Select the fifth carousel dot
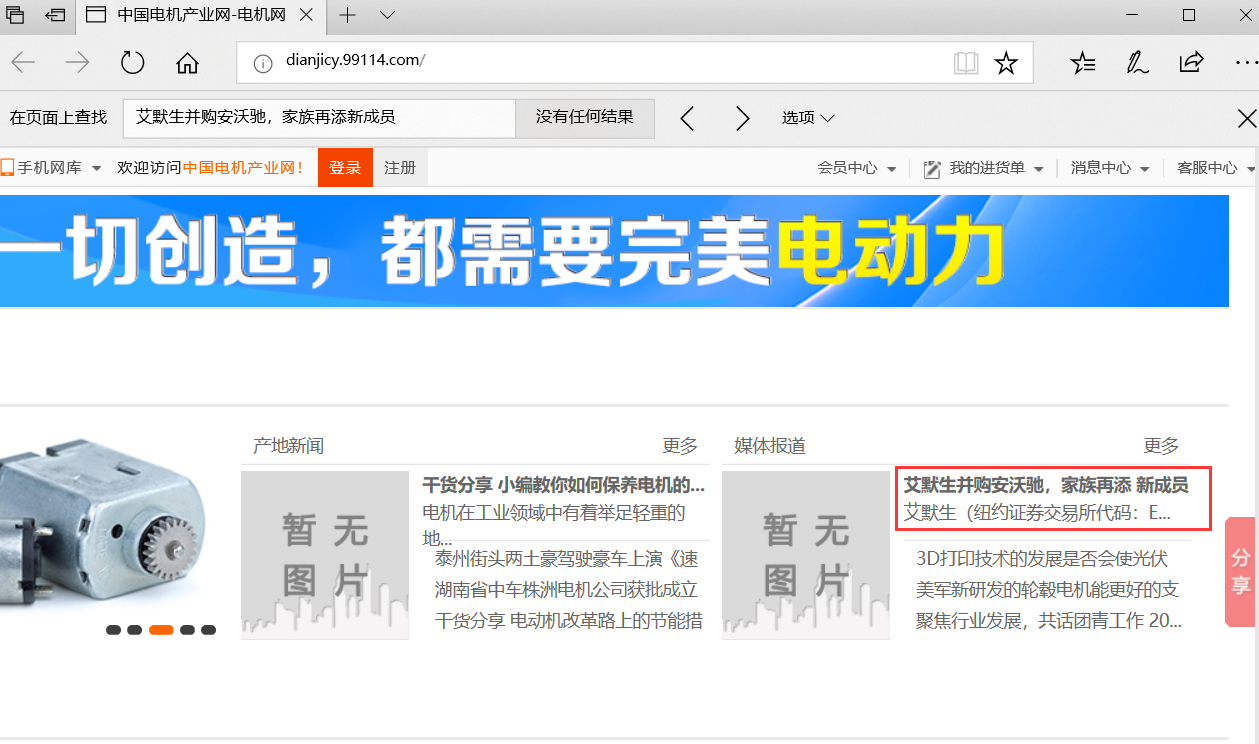 [x=208, y=630]
